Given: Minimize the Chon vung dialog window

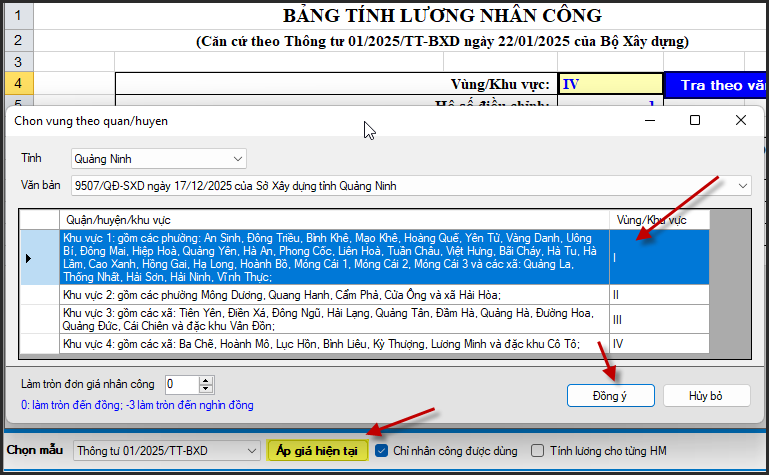Looking at the screenshot, I should tap(649, 120).
